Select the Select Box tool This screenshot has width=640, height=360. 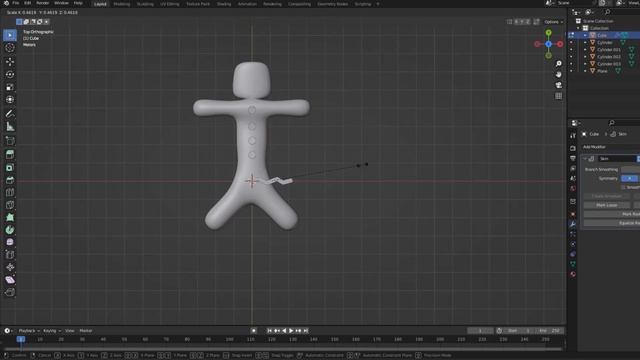(x=10, y=35)
